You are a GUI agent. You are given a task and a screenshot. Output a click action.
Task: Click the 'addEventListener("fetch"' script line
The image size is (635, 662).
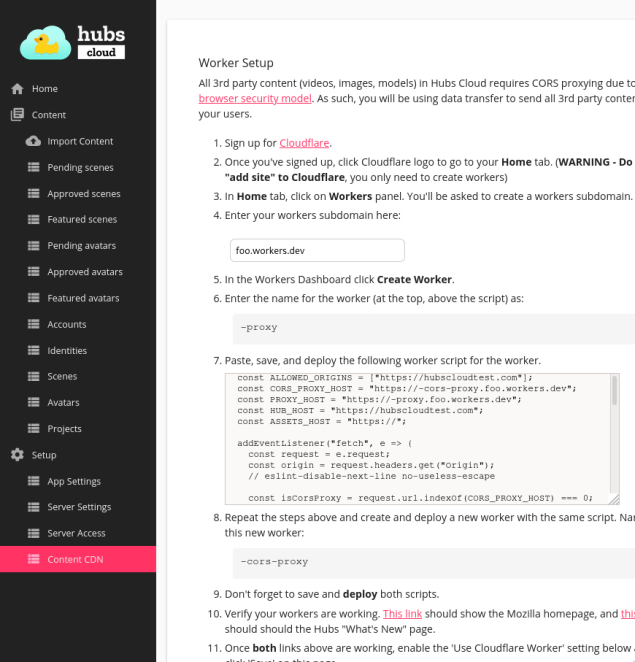coord(324,443)
